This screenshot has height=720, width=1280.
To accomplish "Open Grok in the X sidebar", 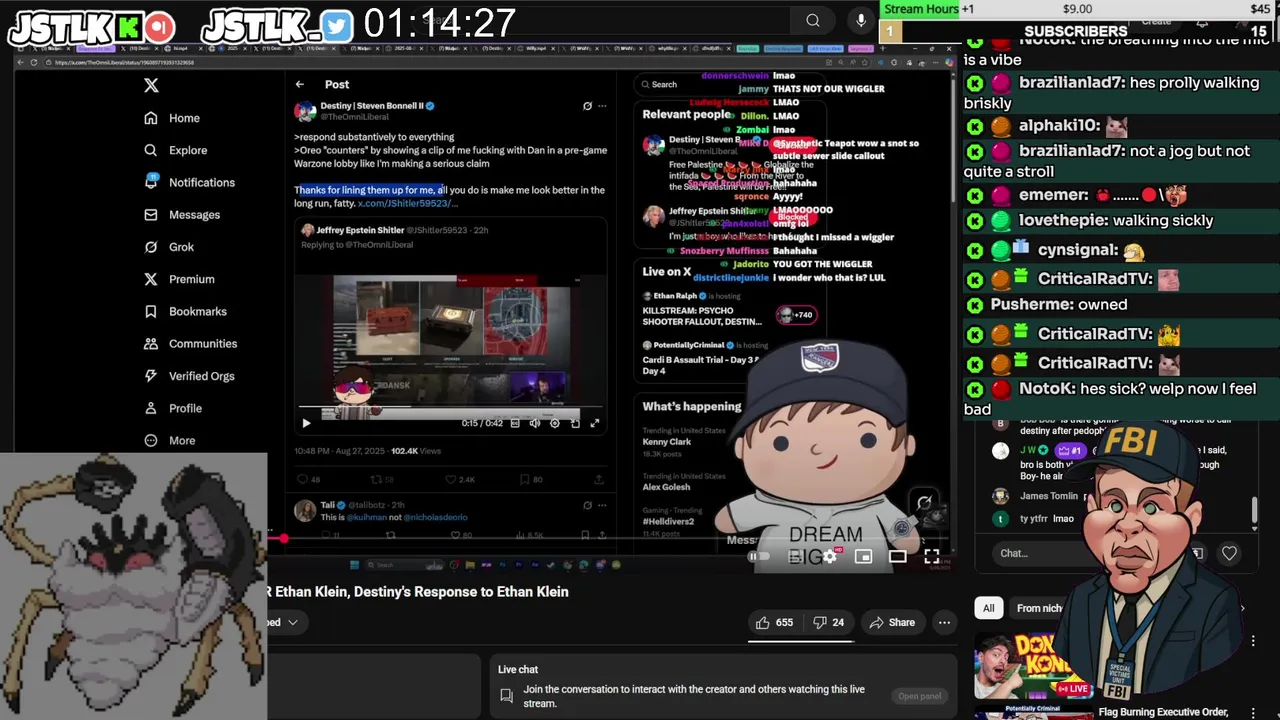I will 168,247.
